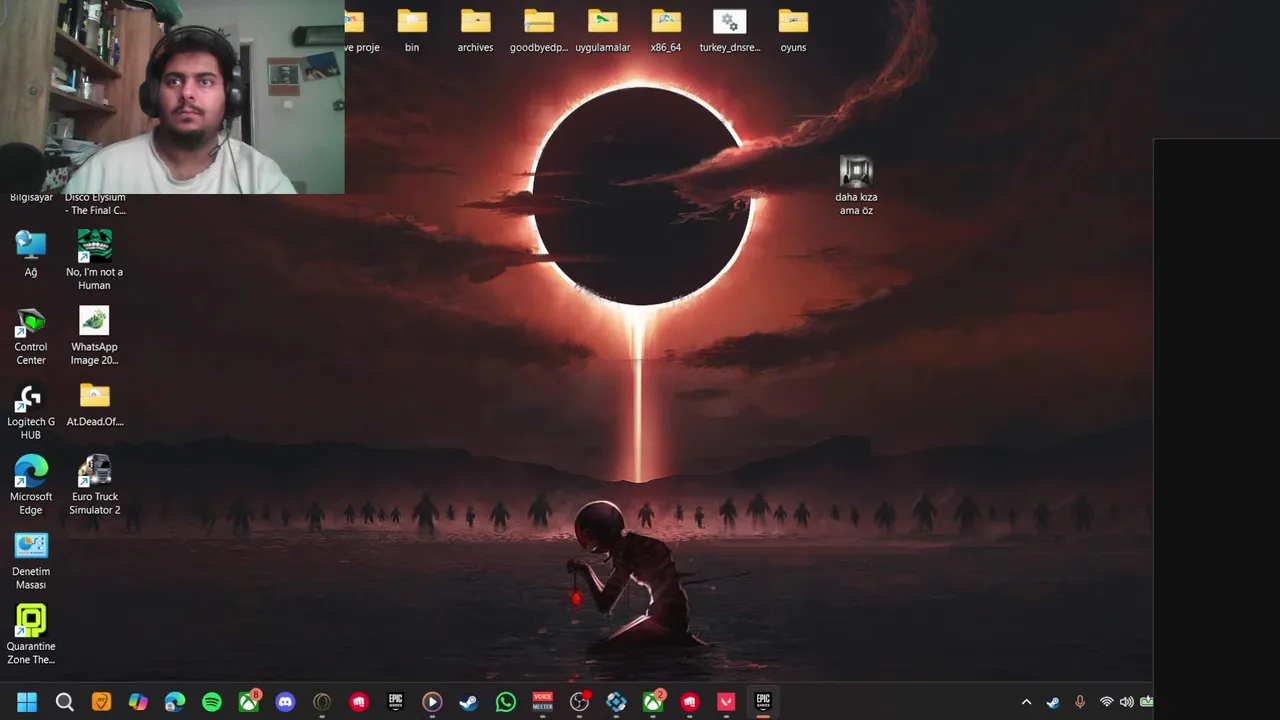Open Denetim Masası desktop icon
Screen dimensions: 1280x720
coord(31,561)
